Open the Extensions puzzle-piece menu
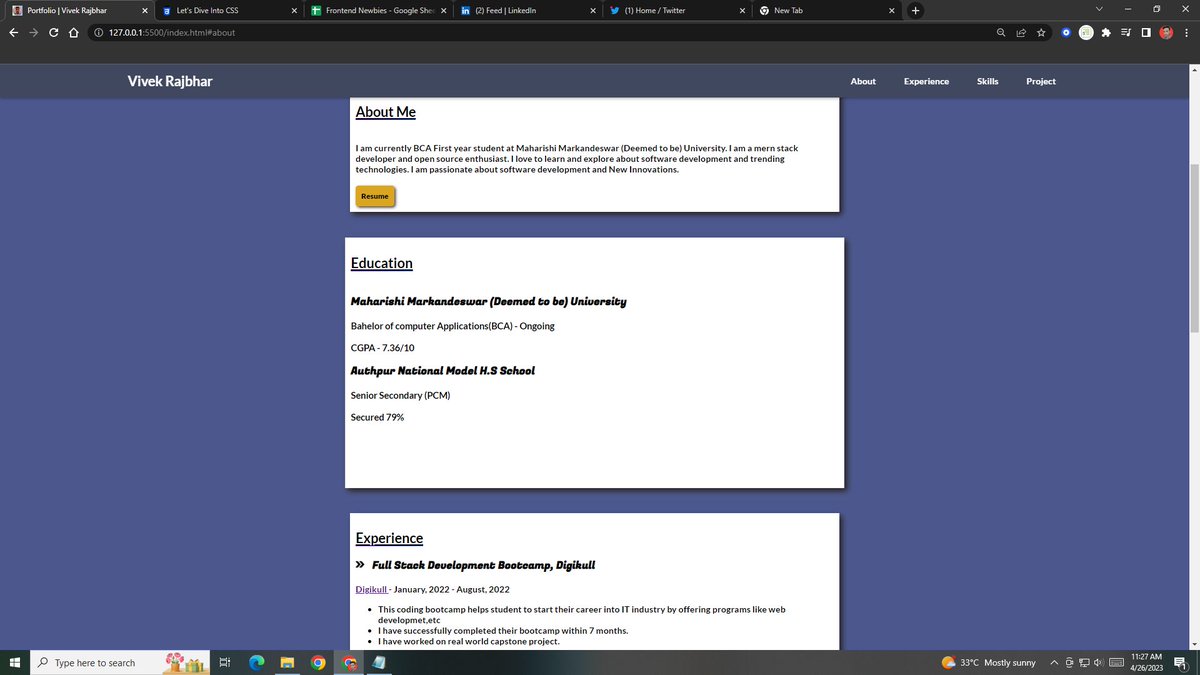 point(1106,32)
